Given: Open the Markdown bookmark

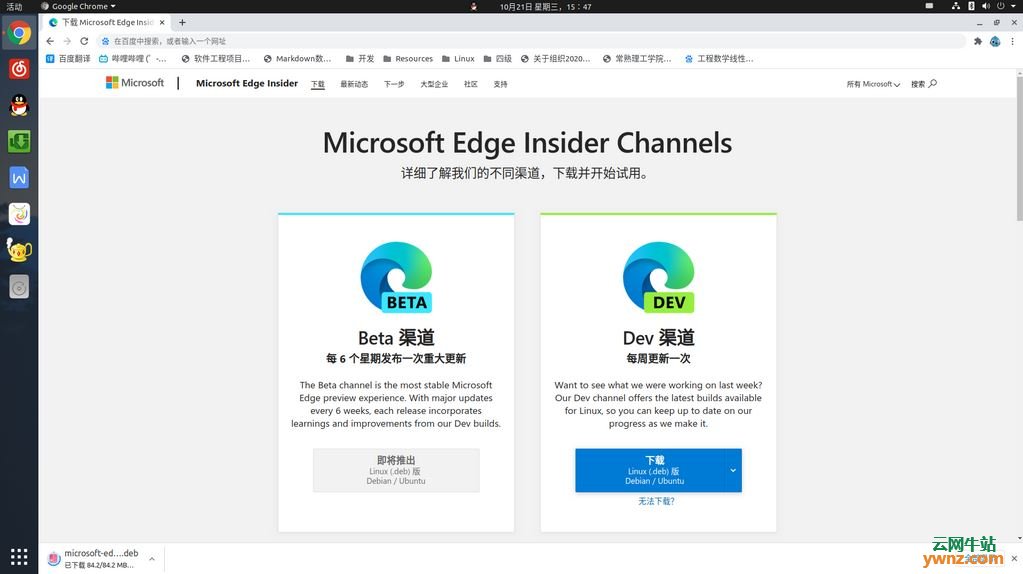Looking at the screenshot, I should 298,59.
